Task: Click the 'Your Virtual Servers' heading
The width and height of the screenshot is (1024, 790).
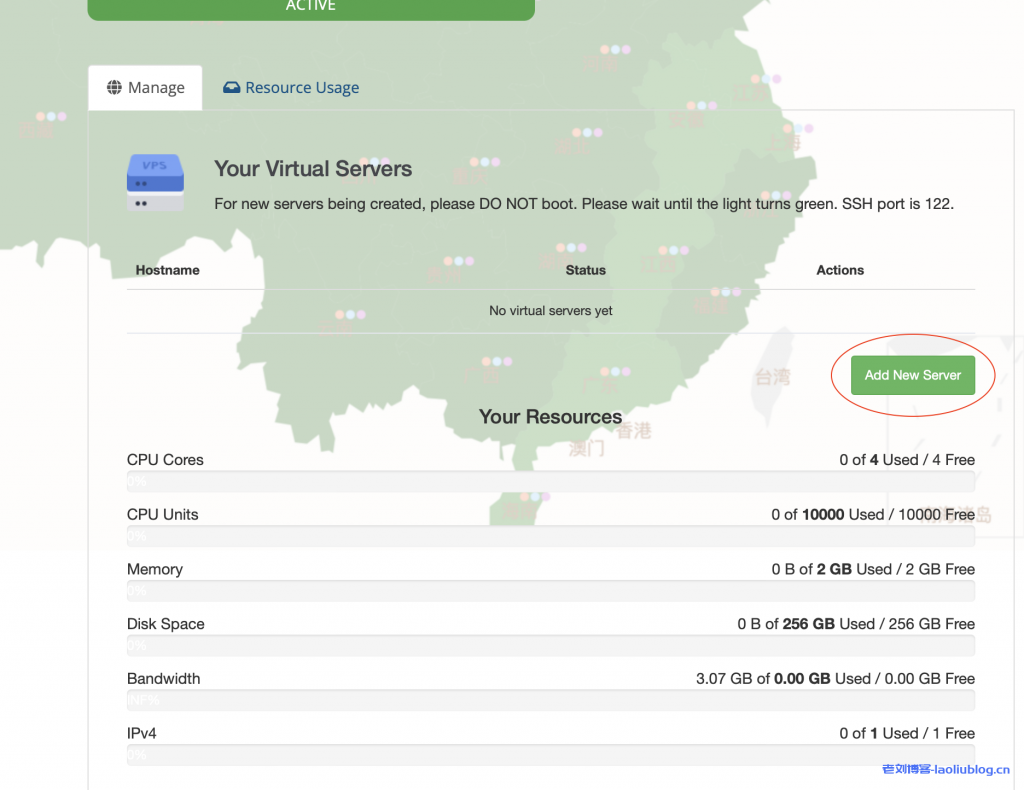Action: (313, 168)
